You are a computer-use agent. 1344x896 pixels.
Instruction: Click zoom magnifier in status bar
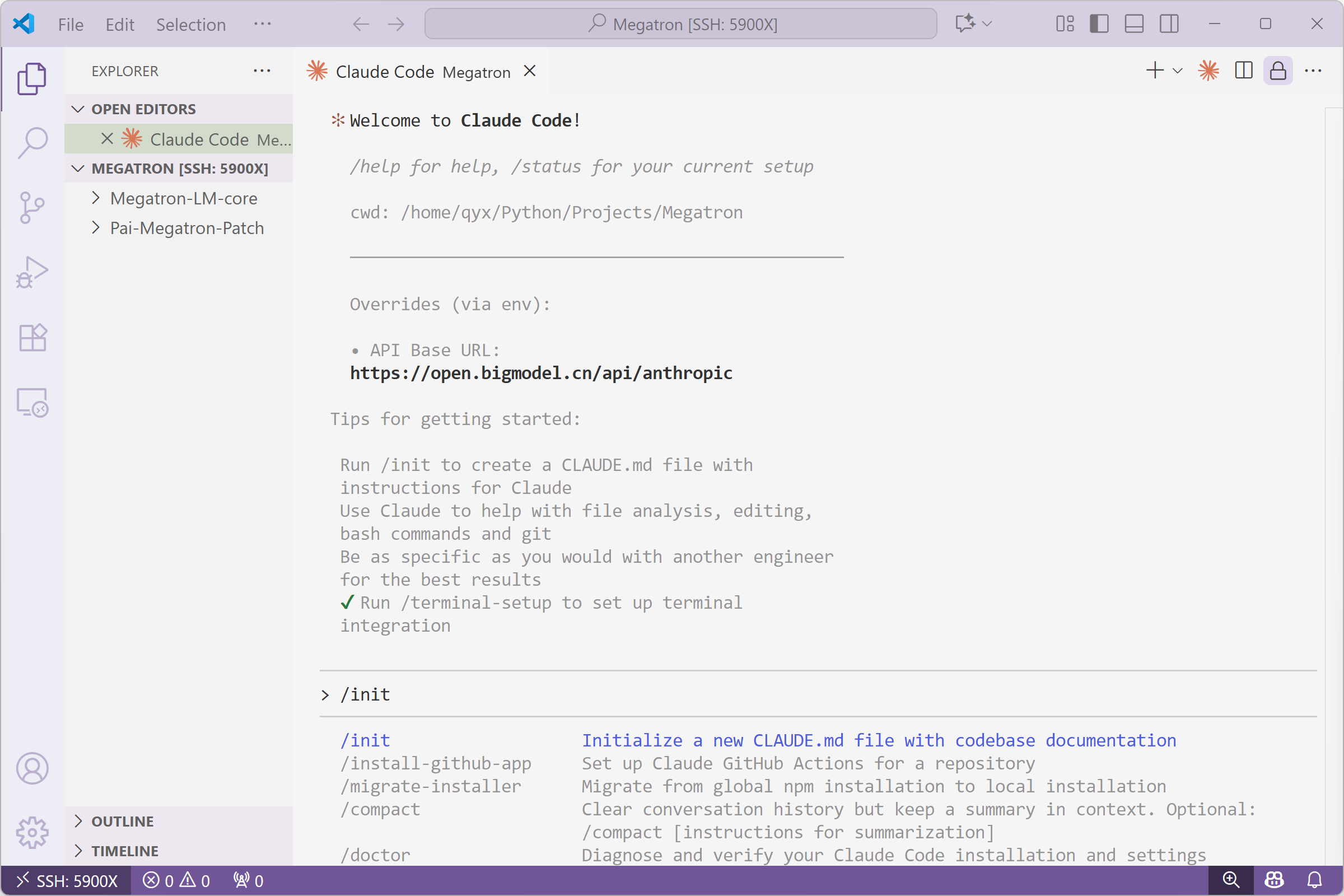pos(1231,880)
